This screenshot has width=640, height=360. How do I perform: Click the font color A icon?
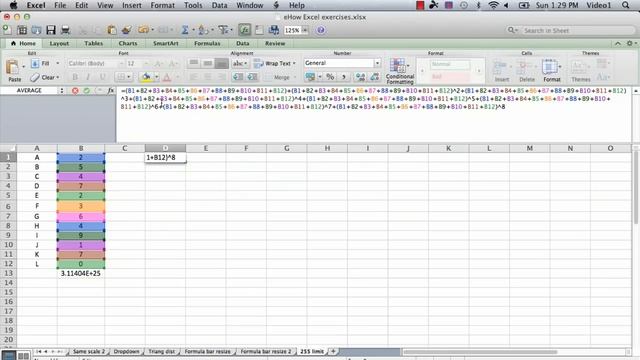[x=167, y=77]
